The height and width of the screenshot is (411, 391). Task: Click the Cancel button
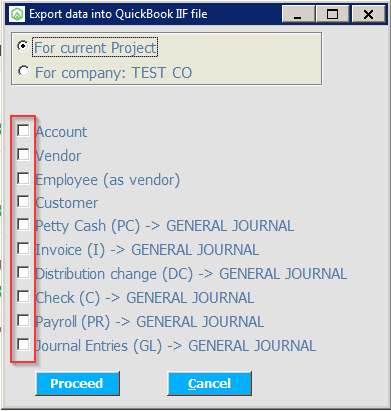[209, 383]
